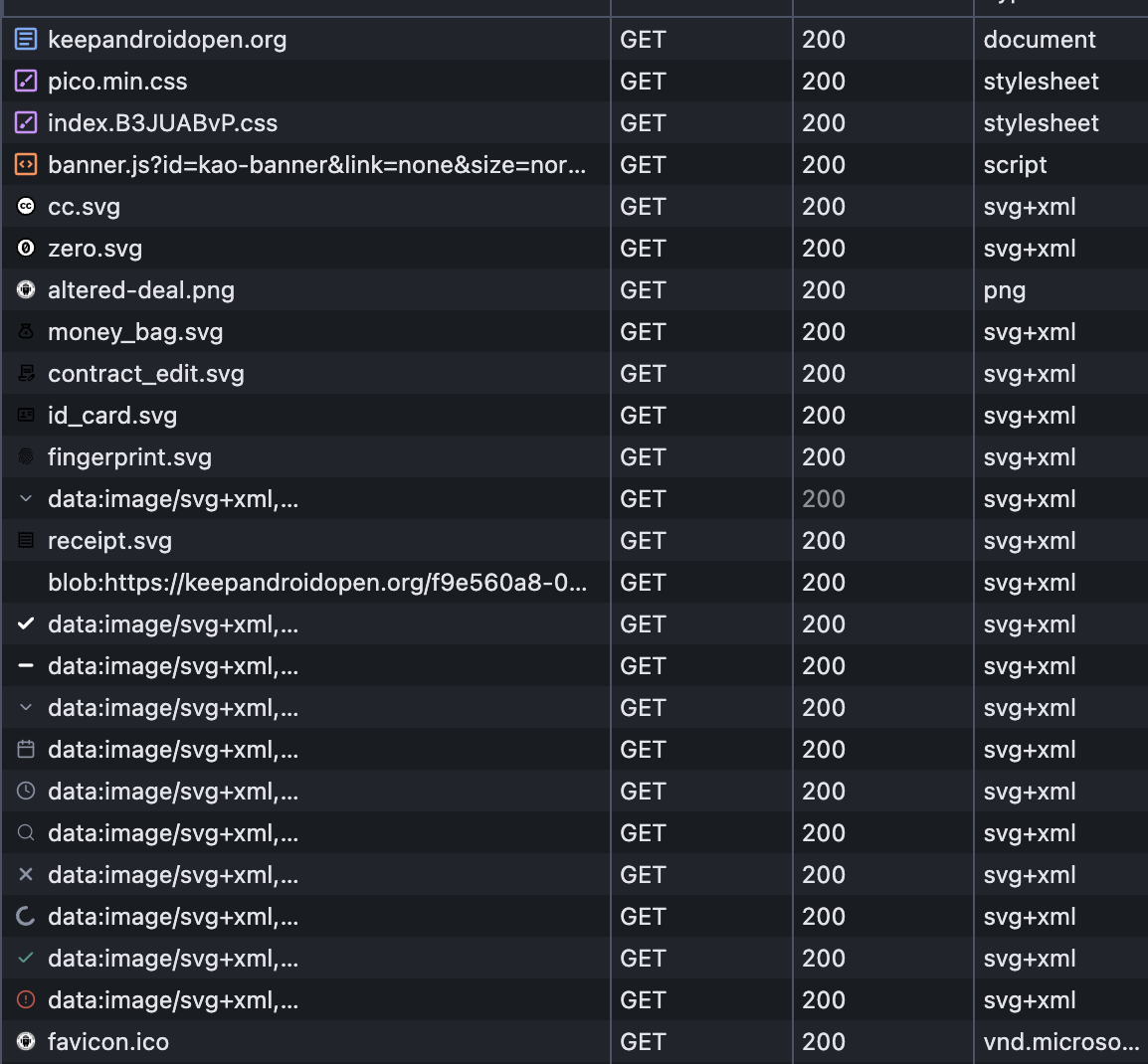Click the green checkmark icon request
Screen dimensions: 1148x1064
pyautogui.click(x=26, y=959)
